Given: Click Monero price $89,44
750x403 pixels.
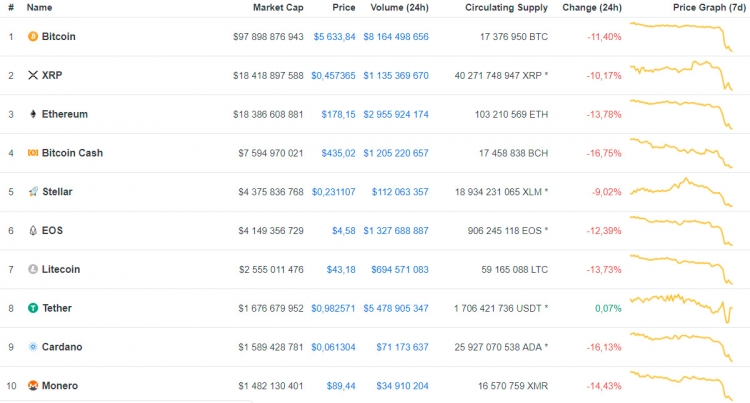Looking at the screenshot, I should 341,386.
